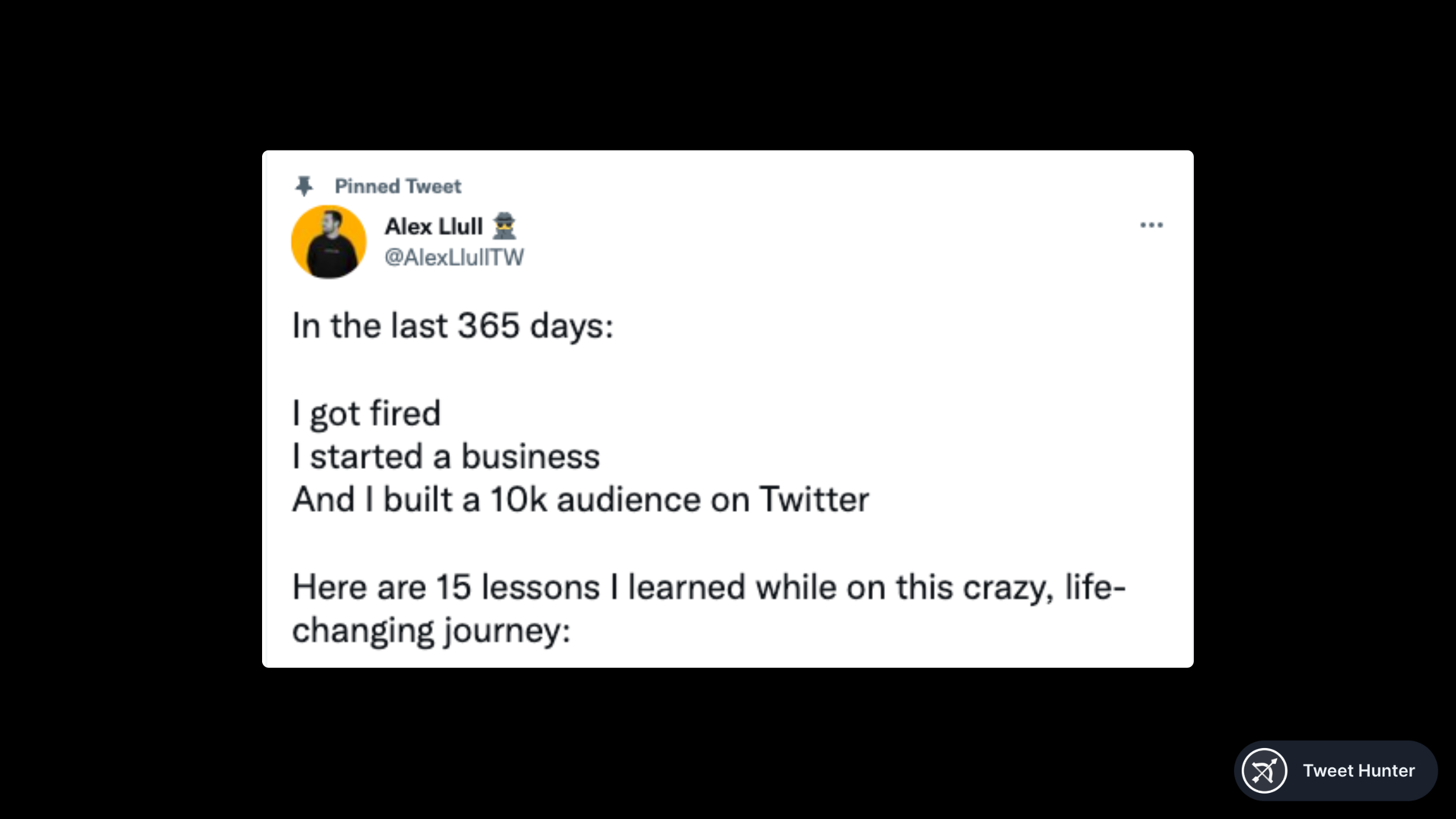Click the Tweet Hunter badge text

coord(1358,770)
